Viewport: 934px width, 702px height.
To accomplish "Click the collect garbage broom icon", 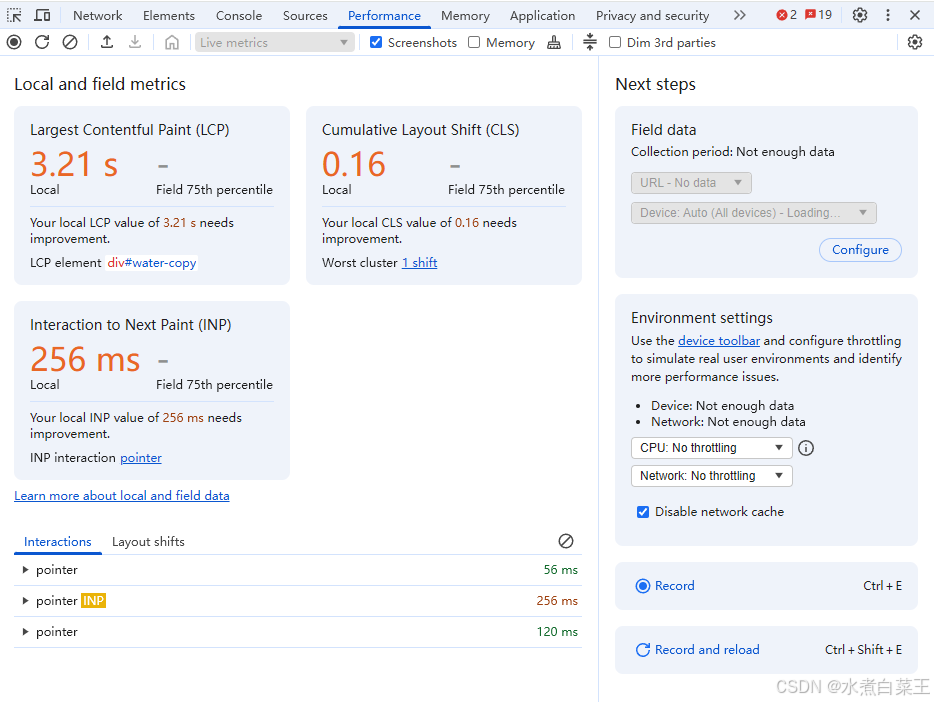I will [554, 42].
